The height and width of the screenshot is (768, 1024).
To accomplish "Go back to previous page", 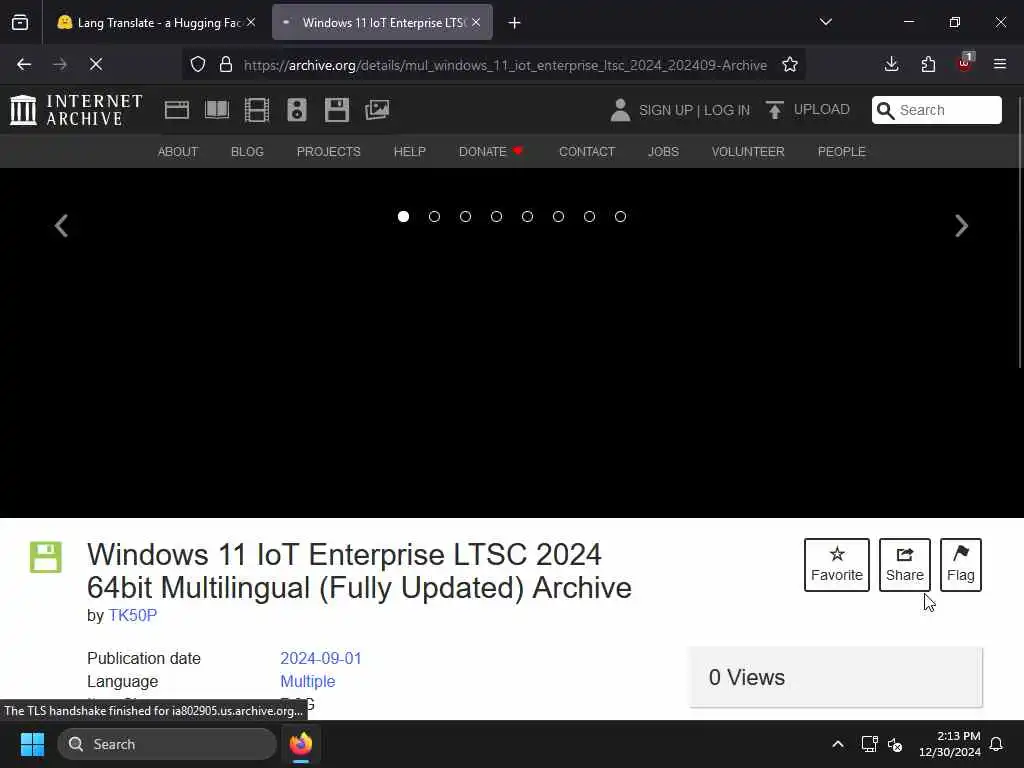I will [x=24, y=64].
